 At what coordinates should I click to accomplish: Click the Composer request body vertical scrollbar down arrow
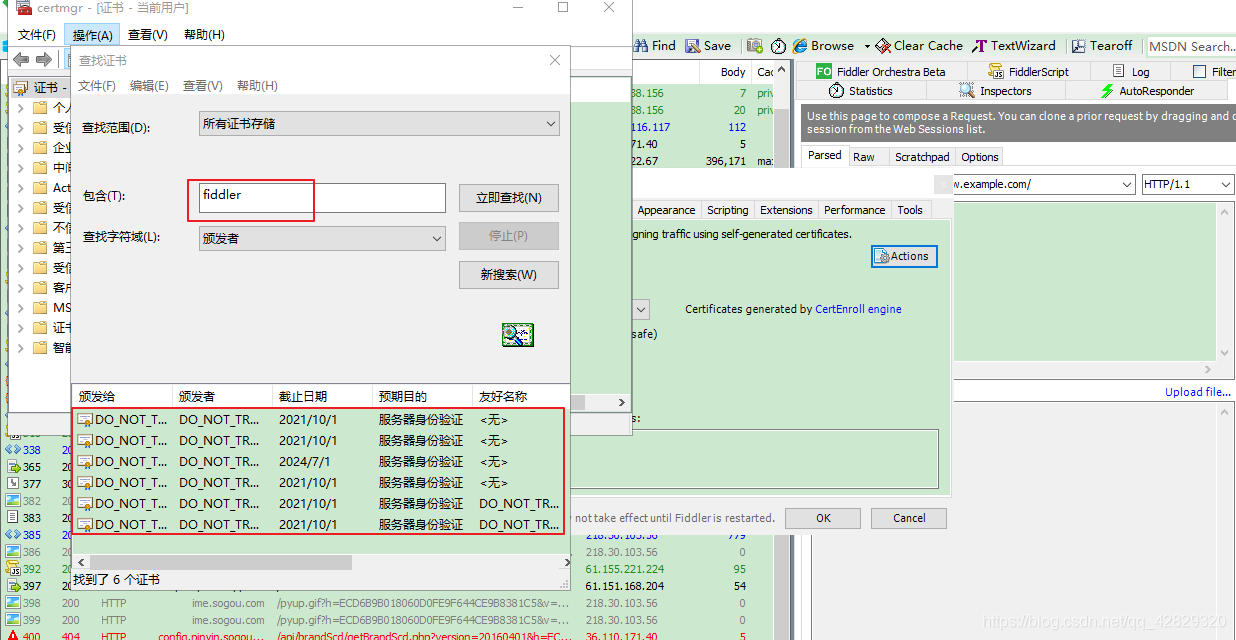point(1224,352)
